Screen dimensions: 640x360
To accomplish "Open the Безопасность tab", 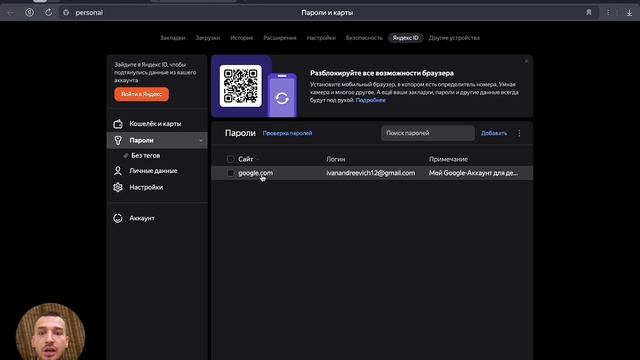I will pos(364,38).
